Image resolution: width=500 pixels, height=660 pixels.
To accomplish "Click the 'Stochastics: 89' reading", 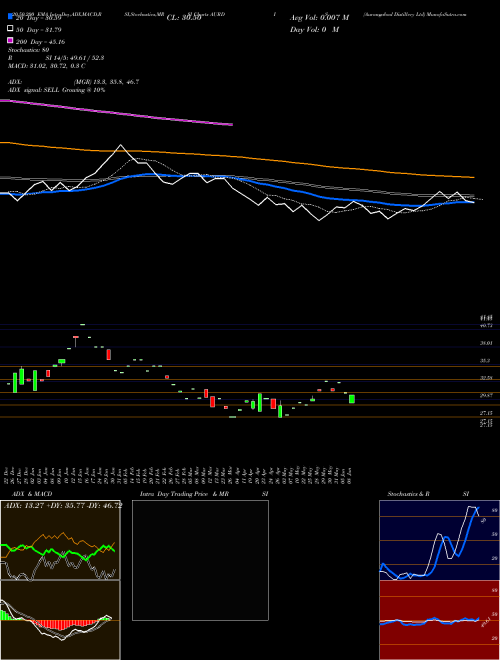I will coord(29,50).
